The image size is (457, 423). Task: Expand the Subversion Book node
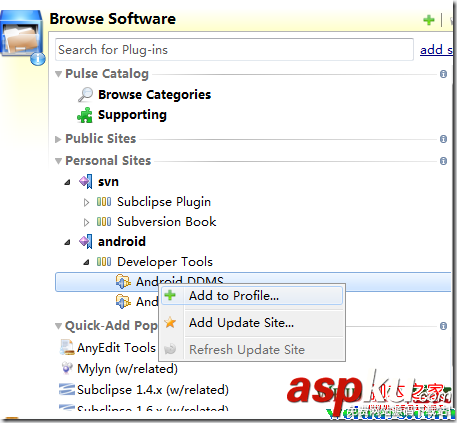tap(86, 222)
